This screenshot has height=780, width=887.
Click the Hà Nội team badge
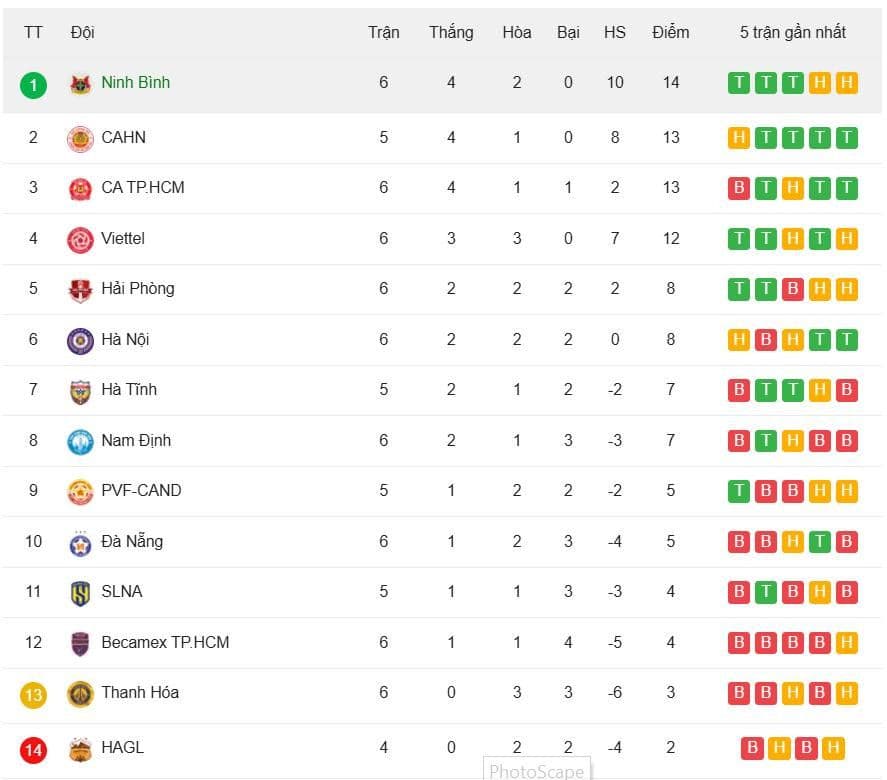79,339
